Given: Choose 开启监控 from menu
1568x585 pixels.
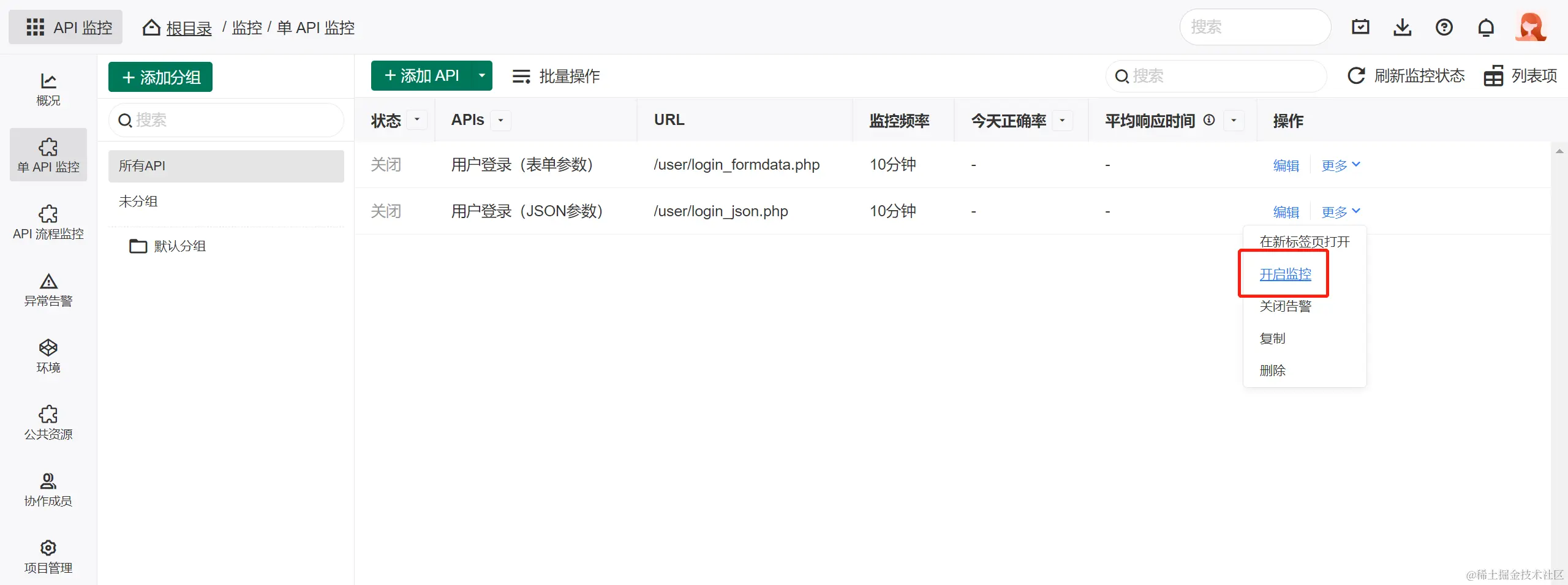Looking at the screenshot, I should (x=1285, y=274).
